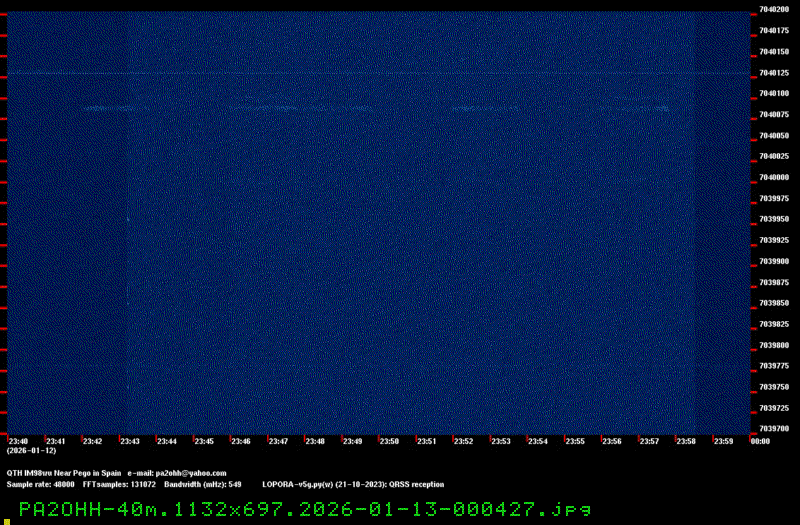Click the 23:50 time axis label
The height and width of the screenshot is (525, 800).
pyautogui.click(x=389, y=441)
